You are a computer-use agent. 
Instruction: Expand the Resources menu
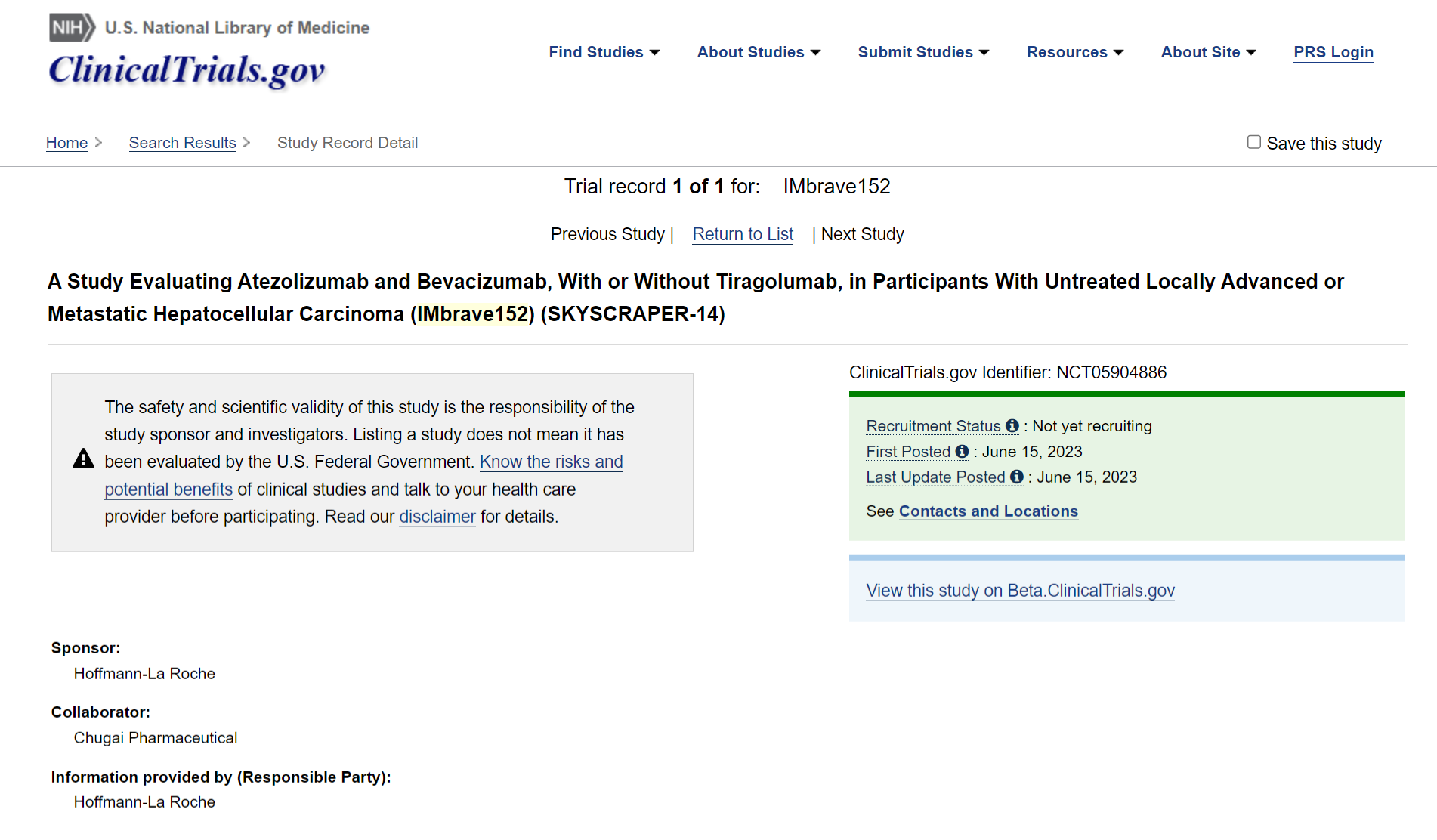(1074, 52)
